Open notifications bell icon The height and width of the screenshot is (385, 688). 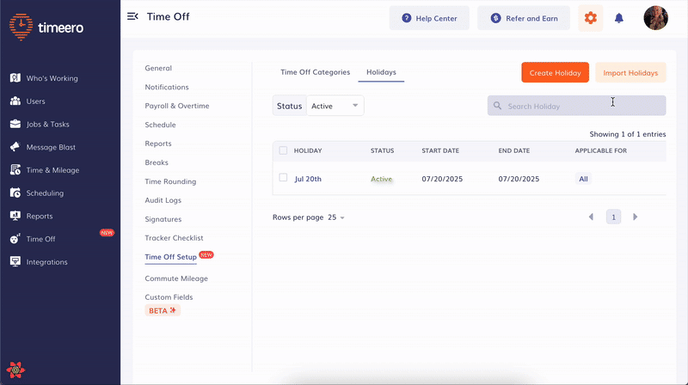(619, 18)
